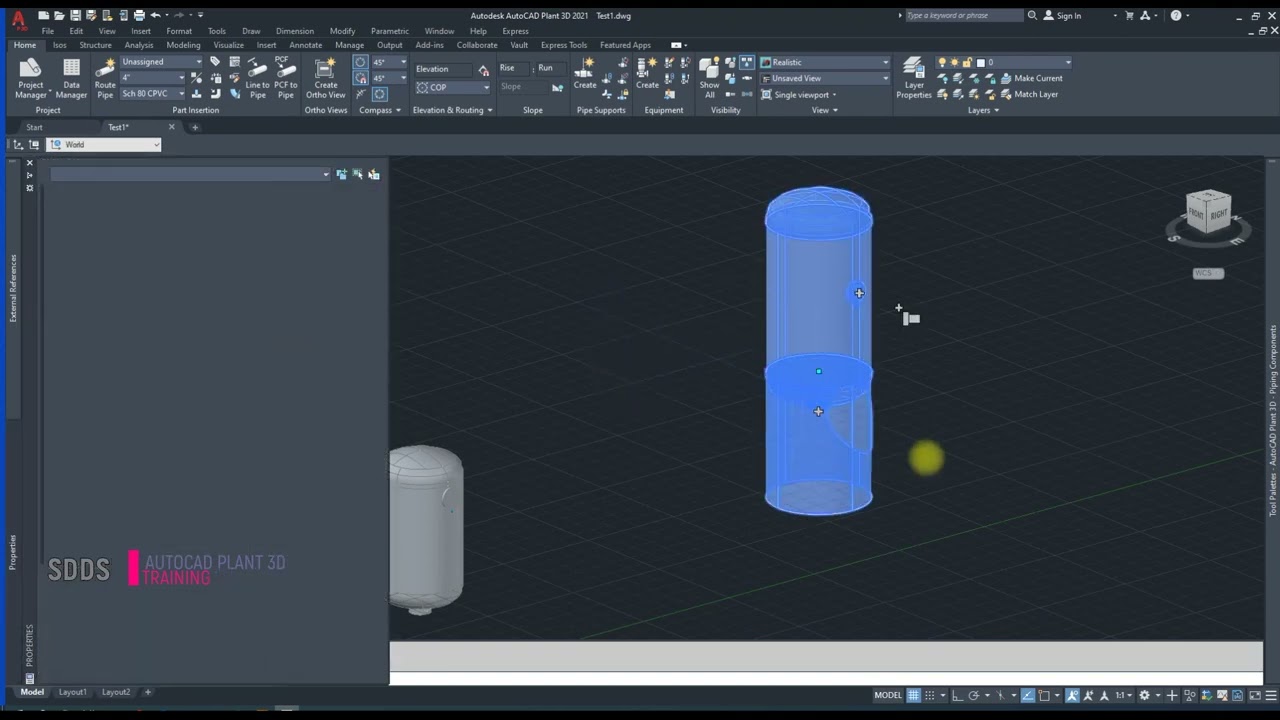The height and width of the screenshot is (720, 1280).
Task: Click the keyword search input field
Action: pos(964,15)
